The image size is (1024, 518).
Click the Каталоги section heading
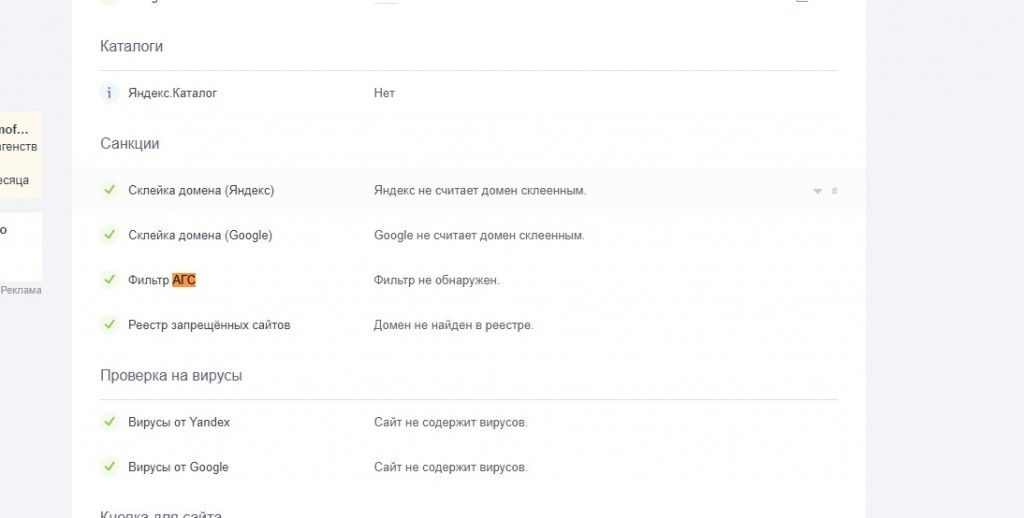point(131,46)
